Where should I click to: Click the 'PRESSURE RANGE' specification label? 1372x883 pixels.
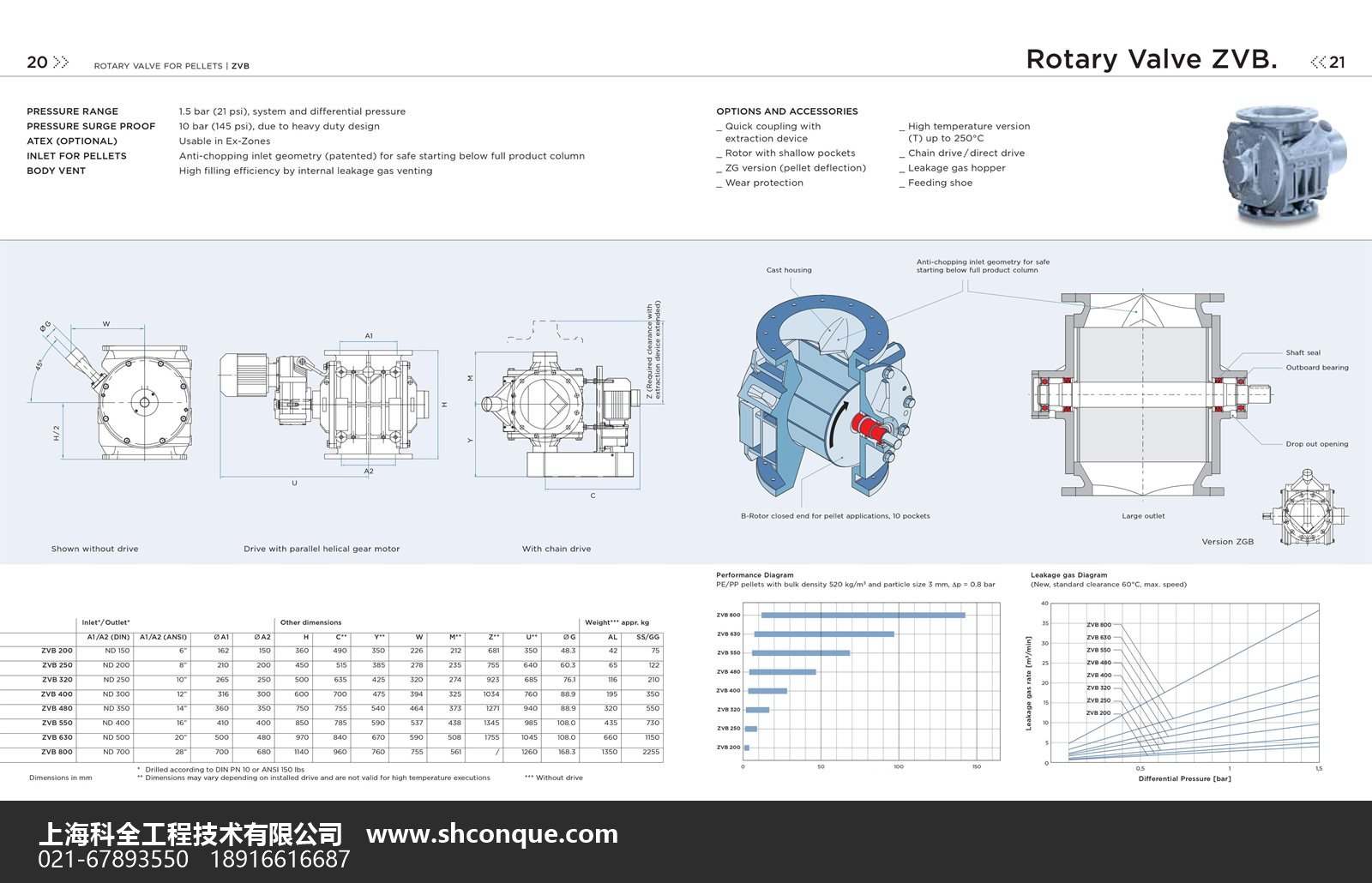click(x=72, y=111)
